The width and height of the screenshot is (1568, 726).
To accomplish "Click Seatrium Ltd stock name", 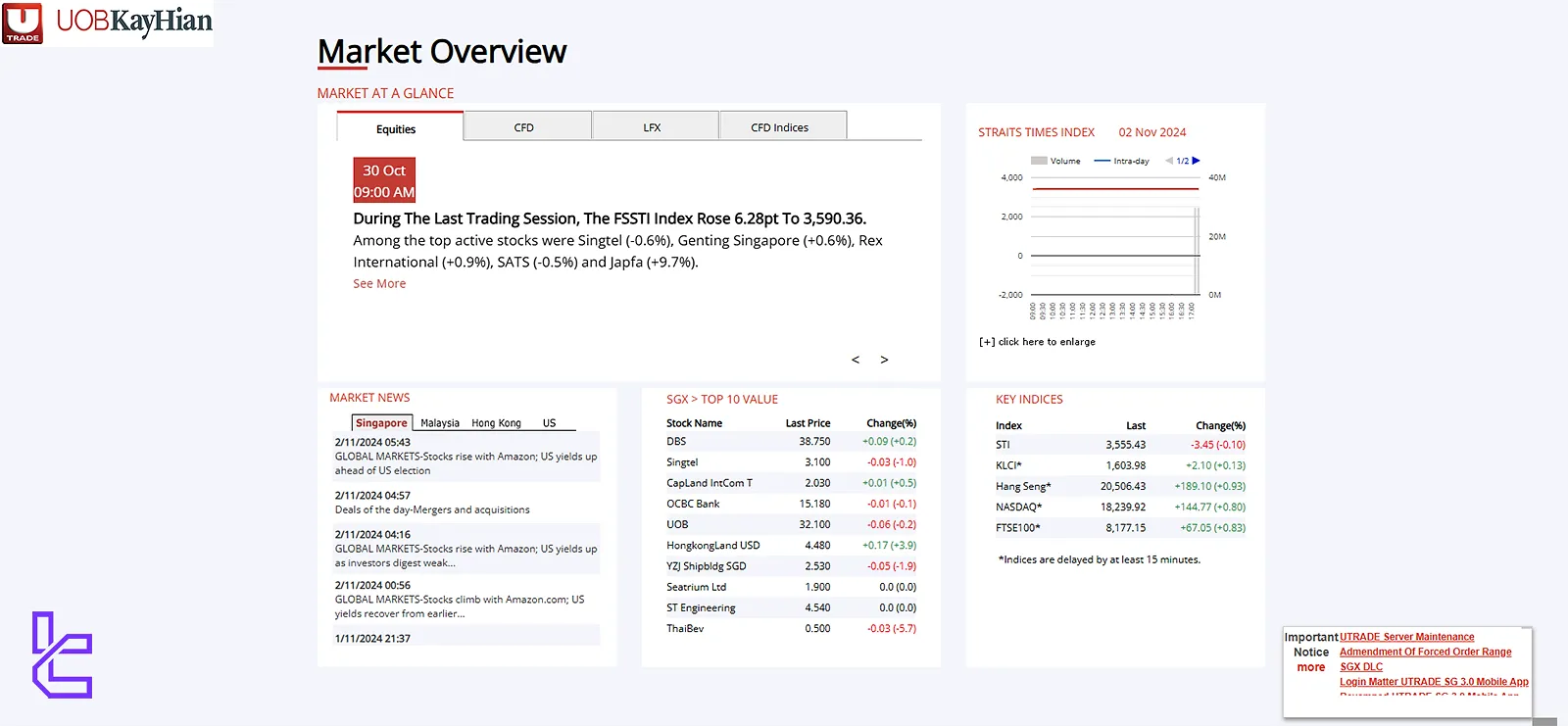I will tap(697, 587).
